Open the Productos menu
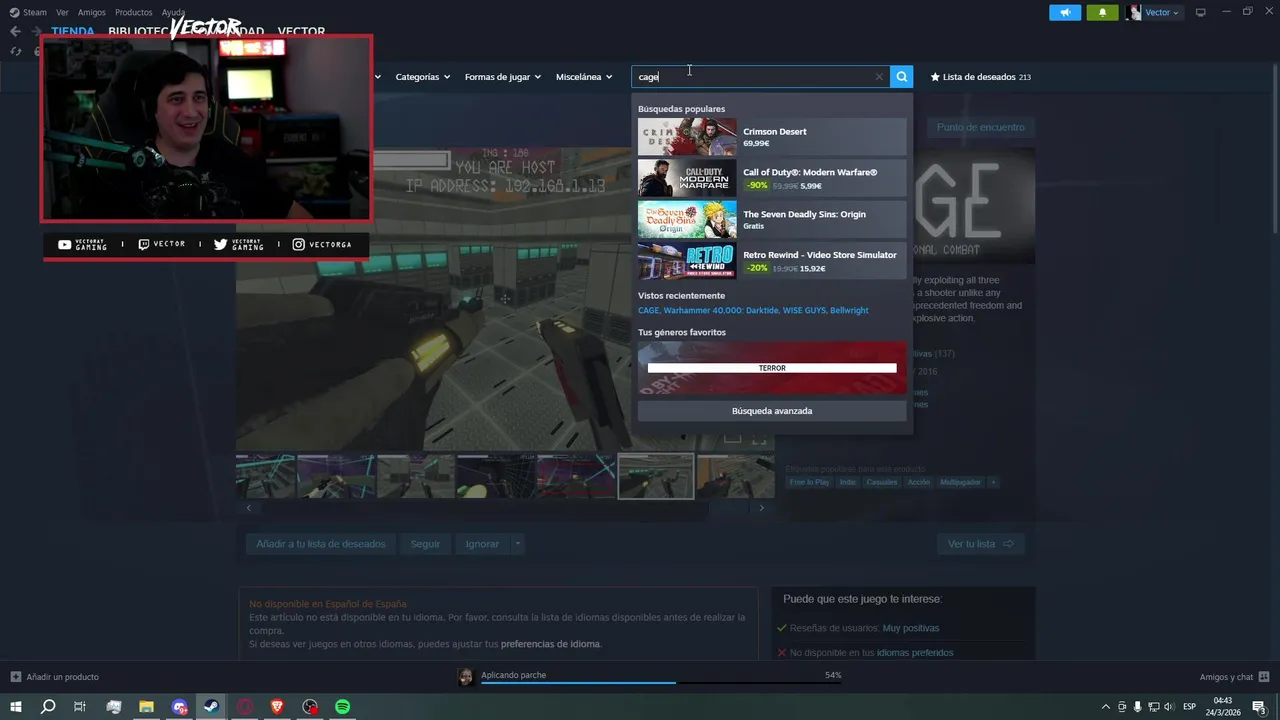This screenshot has width=1280, height=720. (x=134, y=12)
